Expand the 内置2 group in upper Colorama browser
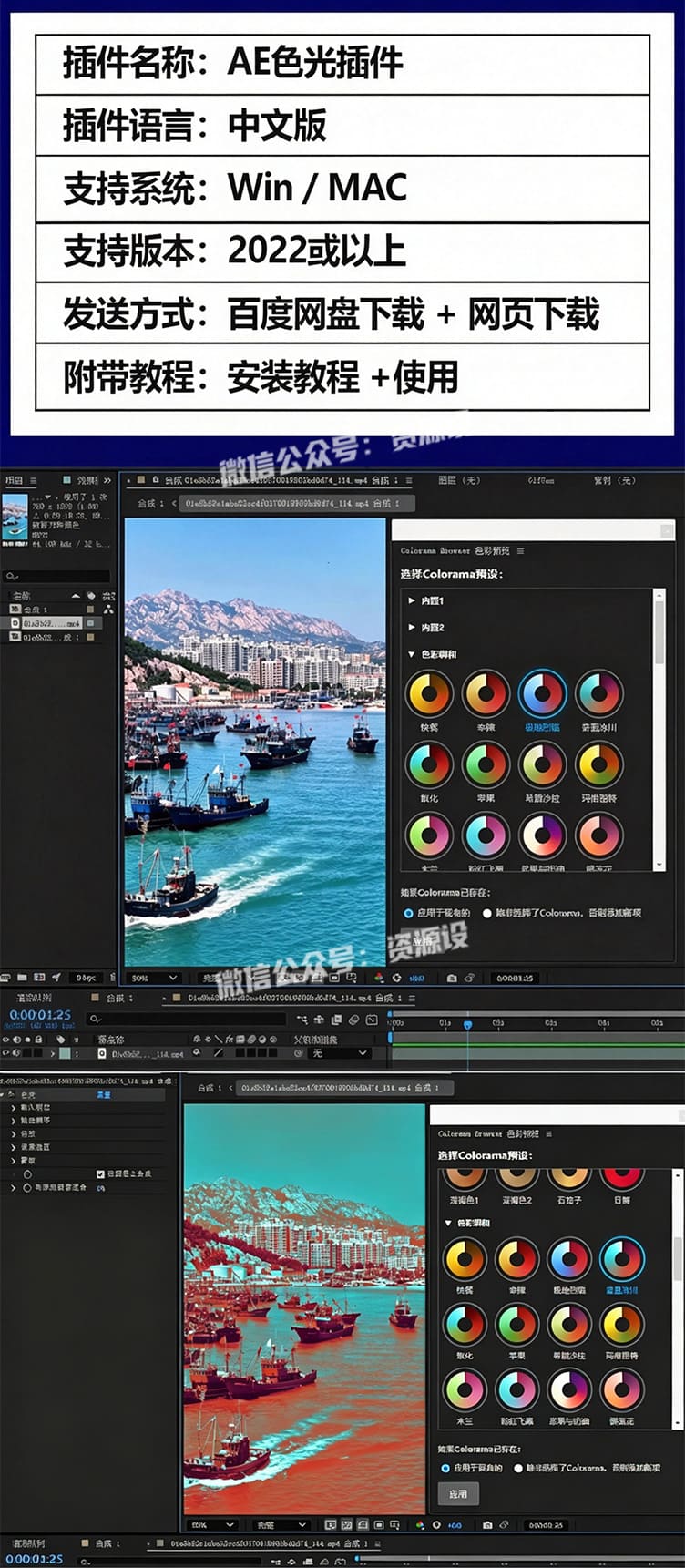The height and width of the screenshot is (1568, 685). pos(413,628)
